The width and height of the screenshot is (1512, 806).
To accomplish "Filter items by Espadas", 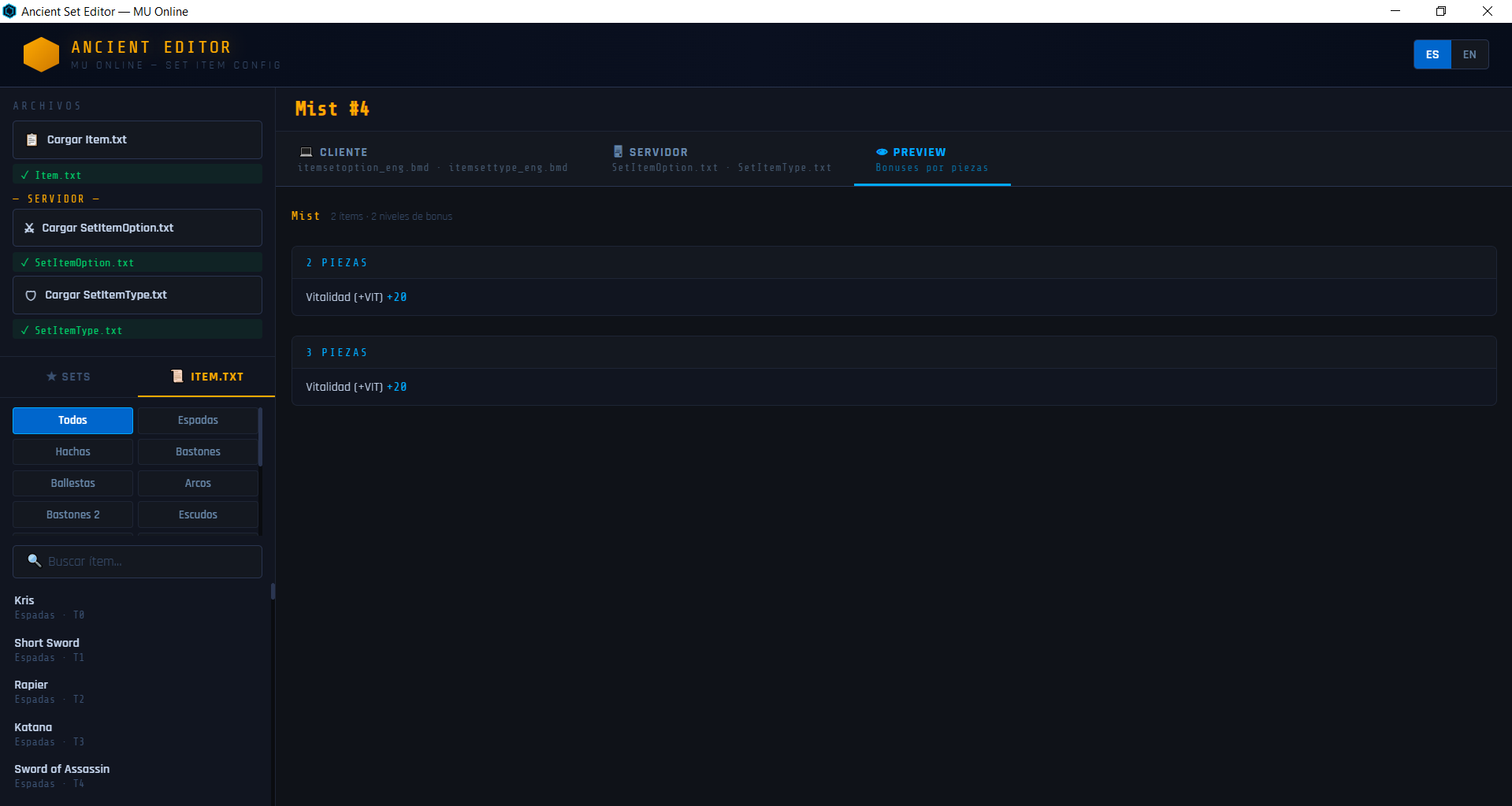I will tap(198, 420).
